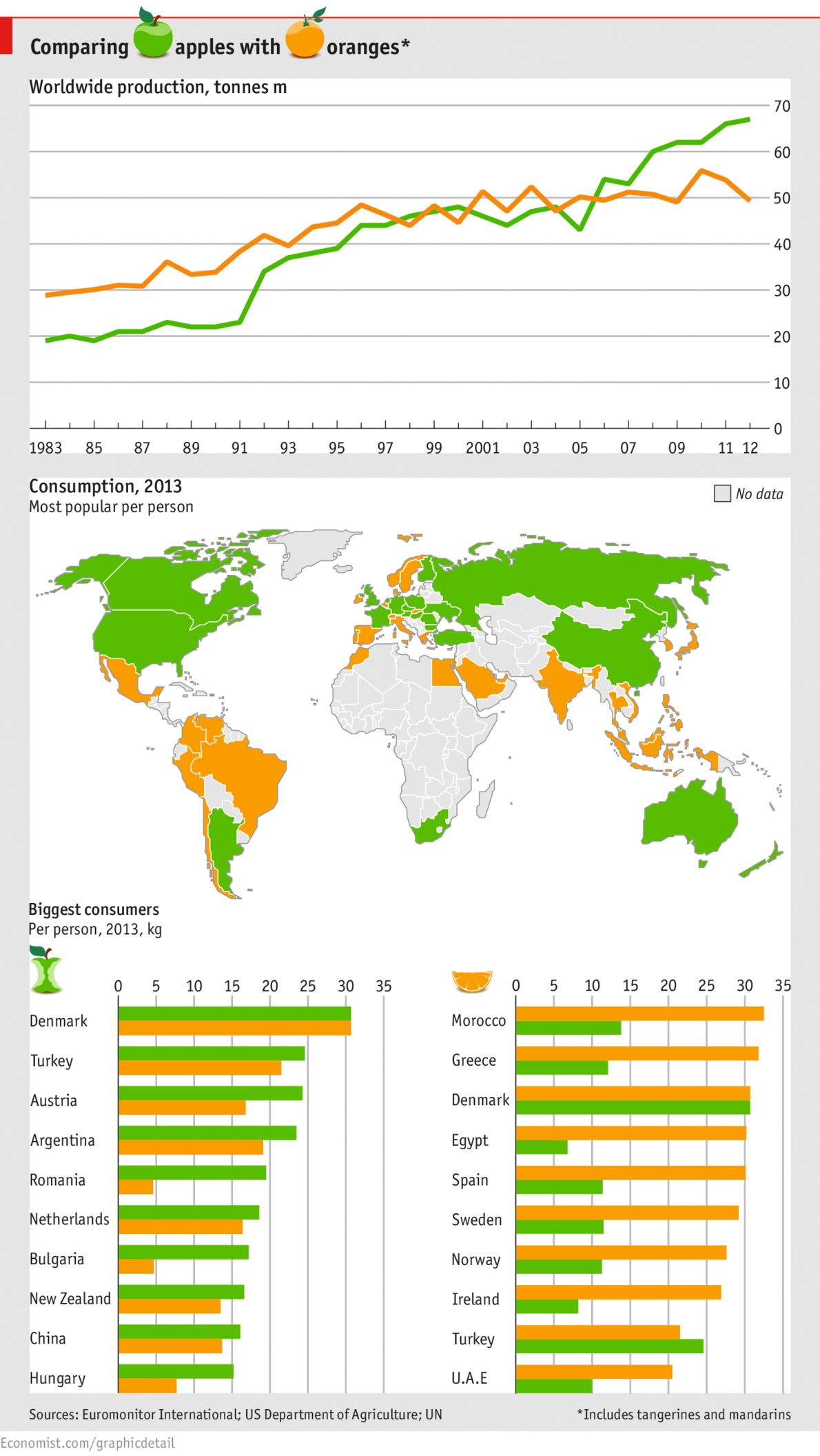
Task: Click the 70 label on the production axis
Action: (782, 106)
